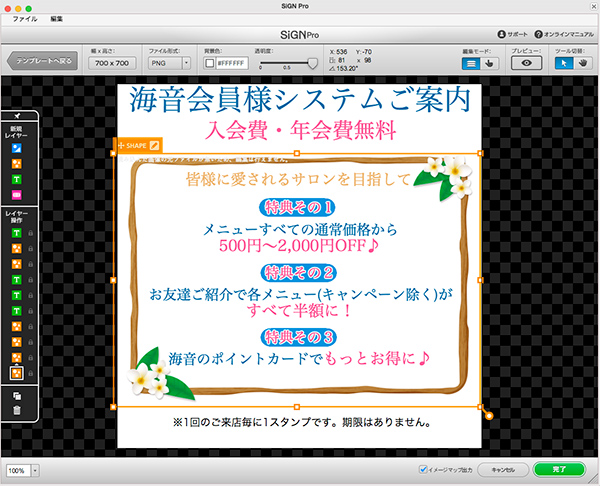Pin the layer panel with pushpin
The height and width of the screenshot is (486, 600).
pos(19,117)
